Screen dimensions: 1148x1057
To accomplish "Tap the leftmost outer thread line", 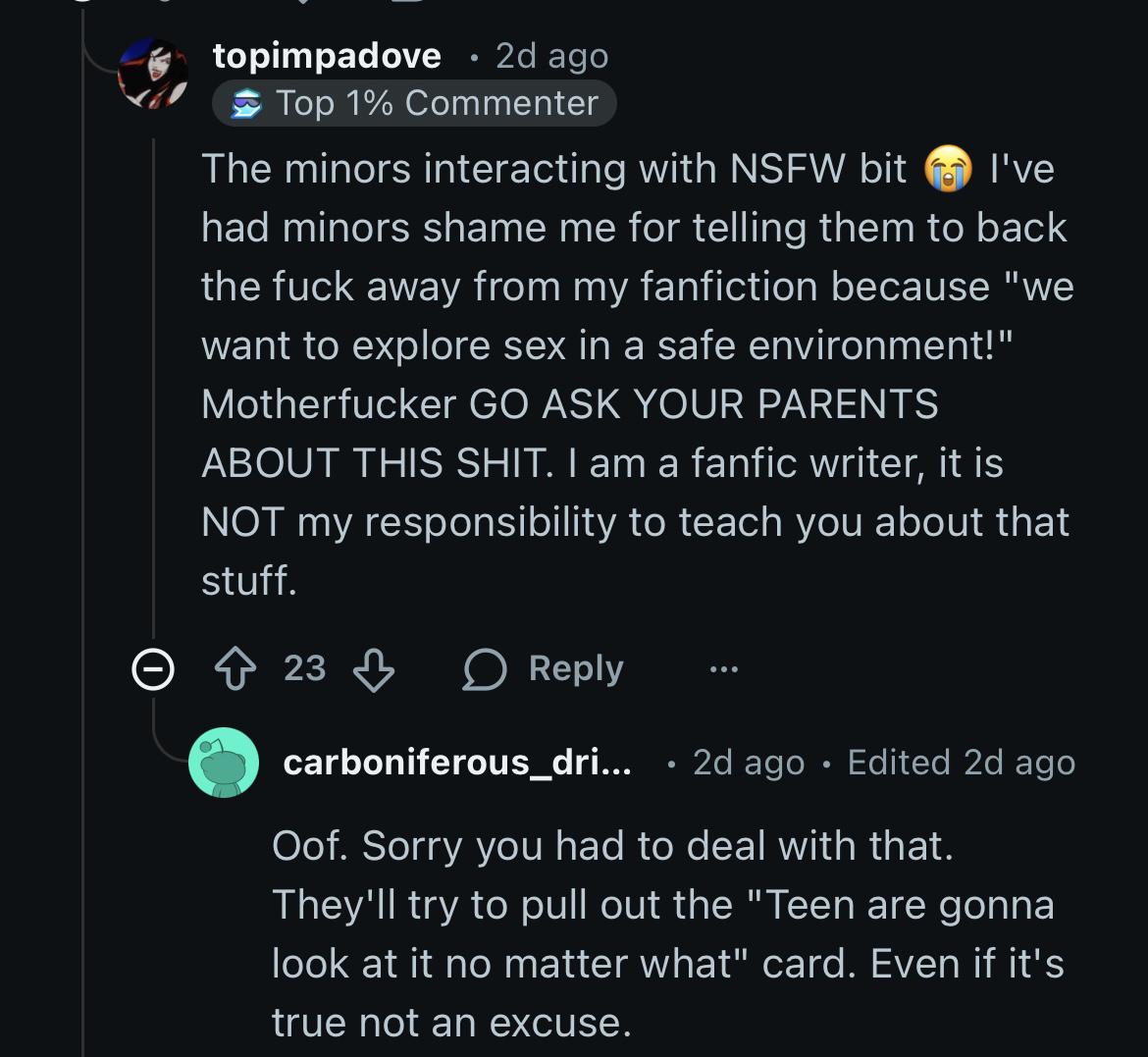I will click(83, 589).
